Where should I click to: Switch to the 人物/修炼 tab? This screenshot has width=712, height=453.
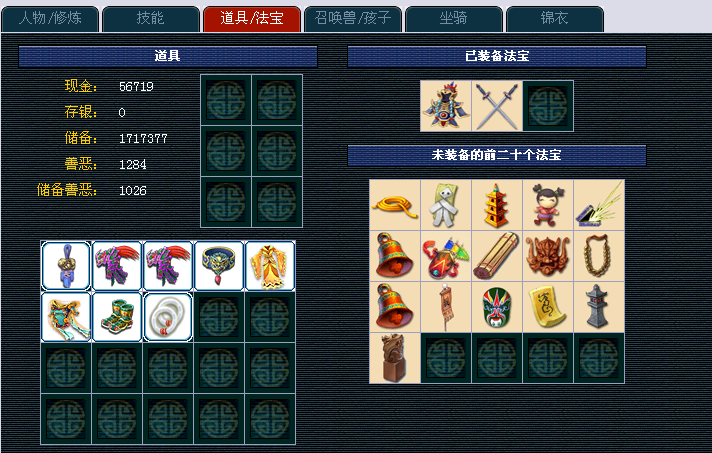tap(50, 19)
